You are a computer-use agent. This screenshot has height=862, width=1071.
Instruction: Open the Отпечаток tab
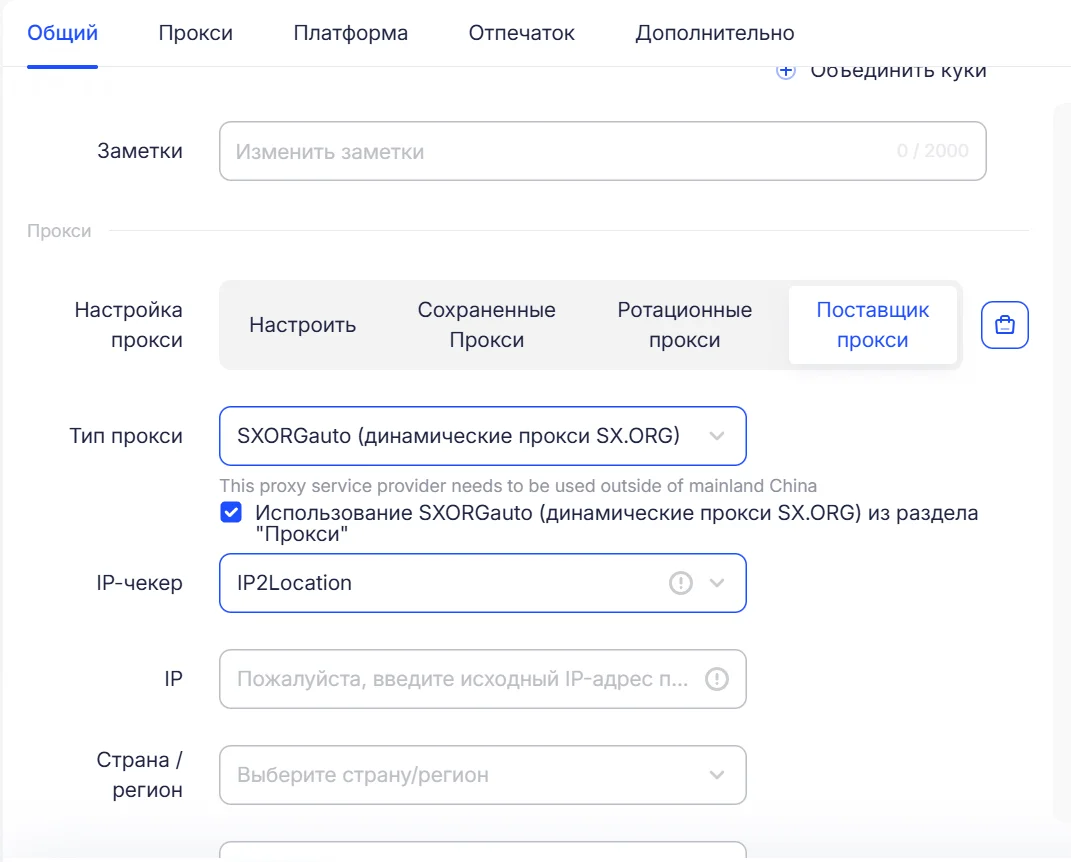click(521, 33)
